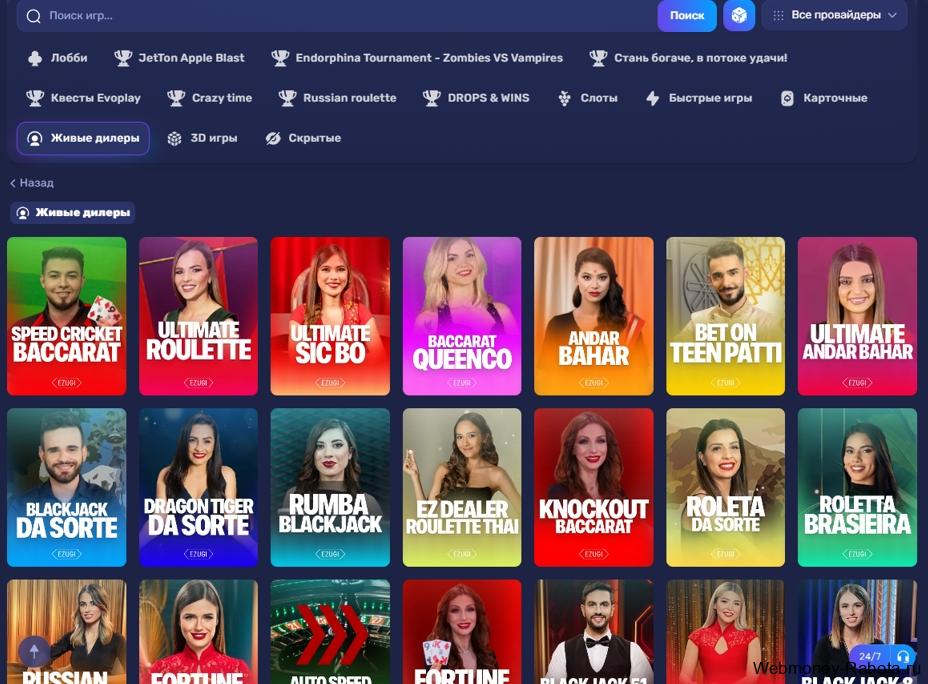Launch Ultimate Sic Bo game
The height and width of the screenshot is (684, 928).
[x=330, y=316]
